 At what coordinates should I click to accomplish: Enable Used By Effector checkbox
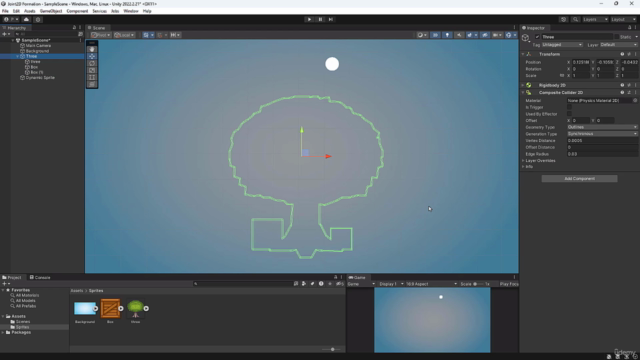(x=569, y=114)
